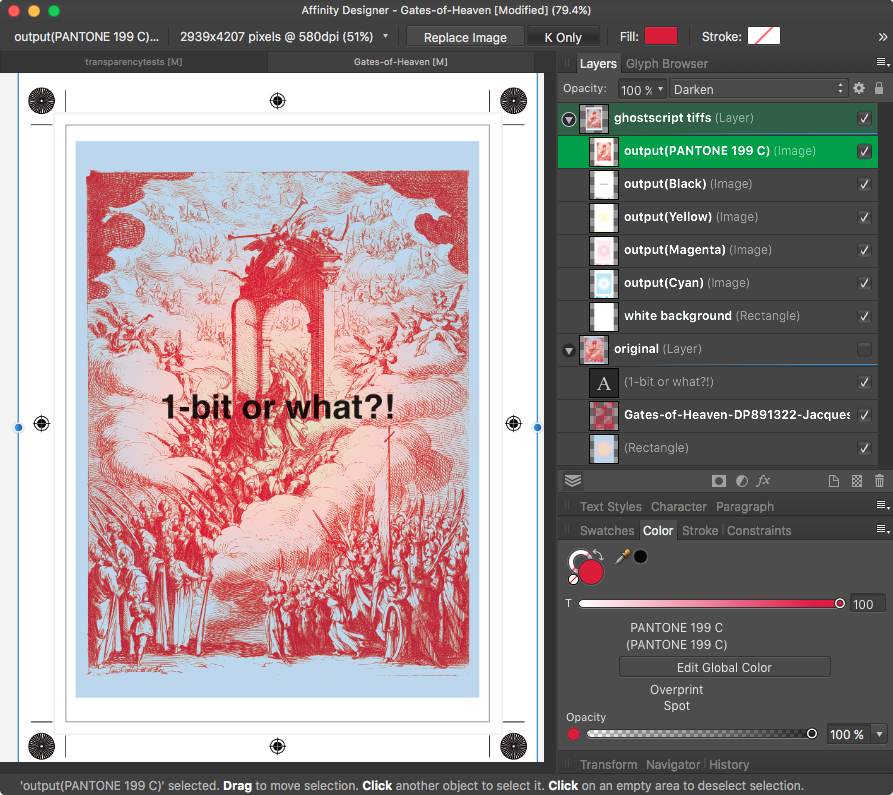Open the Navigator tab
The height and width of the screenshot is (795, 893).
click(673, 765)
